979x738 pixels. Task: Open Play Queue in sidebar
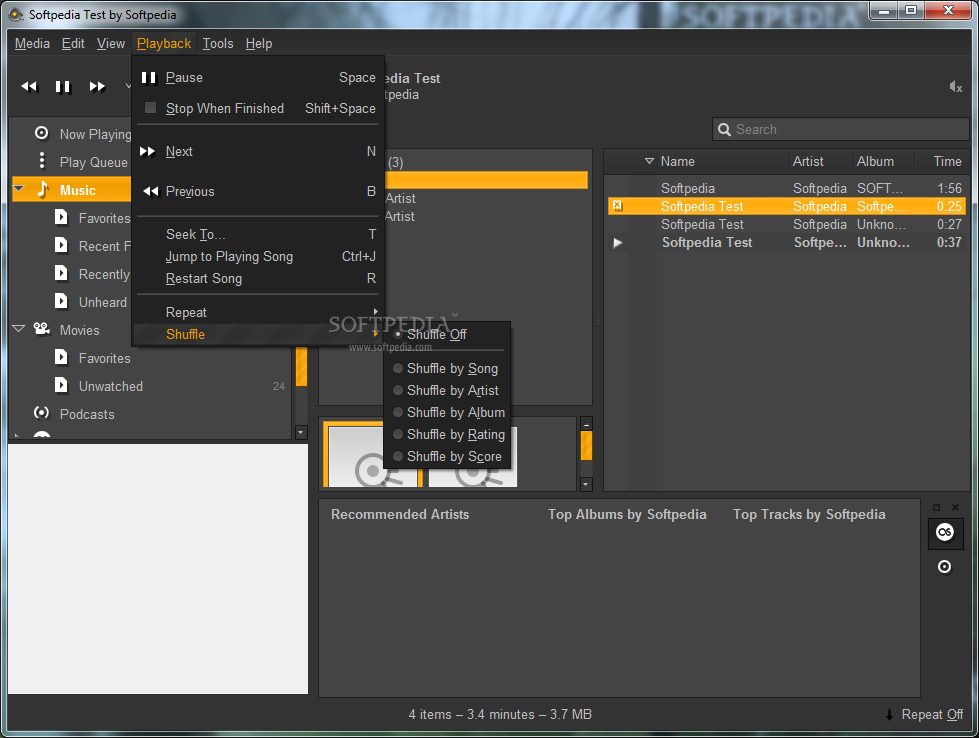click(x=94, y=162)
